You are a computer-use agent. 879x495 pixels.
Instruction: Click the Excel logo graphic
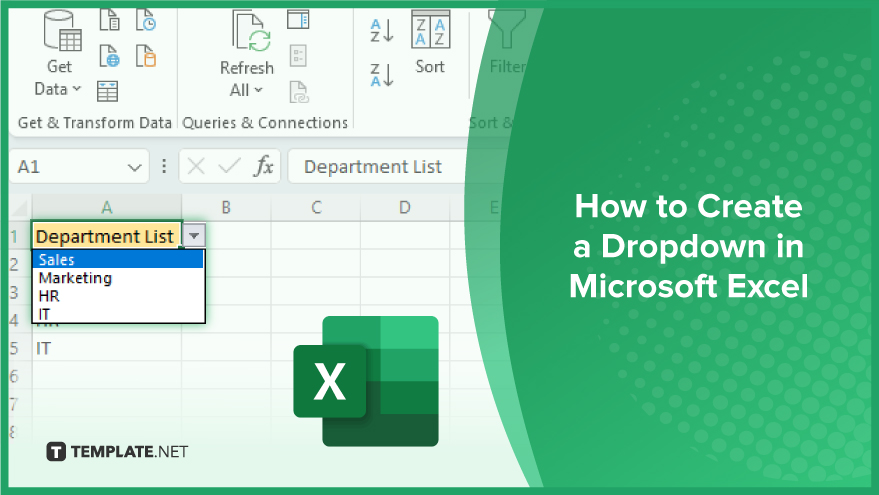pyautogui.click(x=366, y=381)
